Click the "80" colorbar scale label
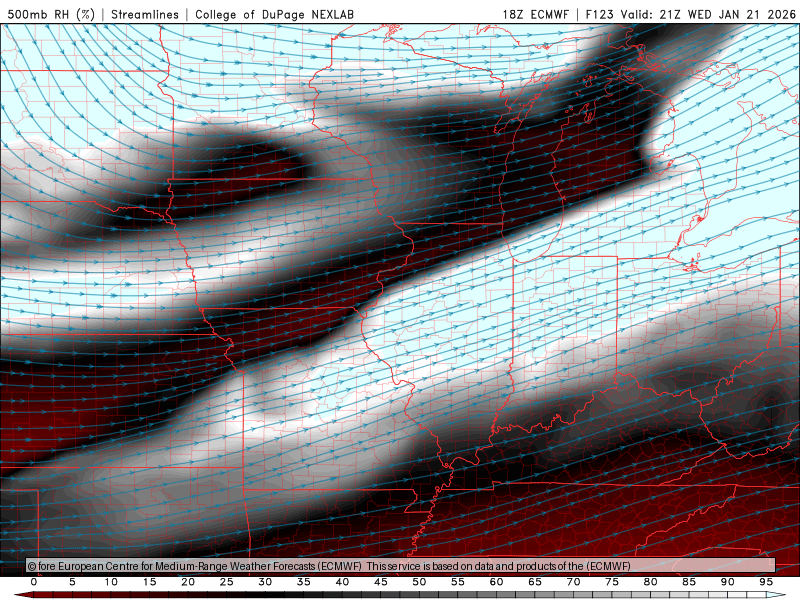This screenshot has height=600, width=800. [x=651, y=582]
